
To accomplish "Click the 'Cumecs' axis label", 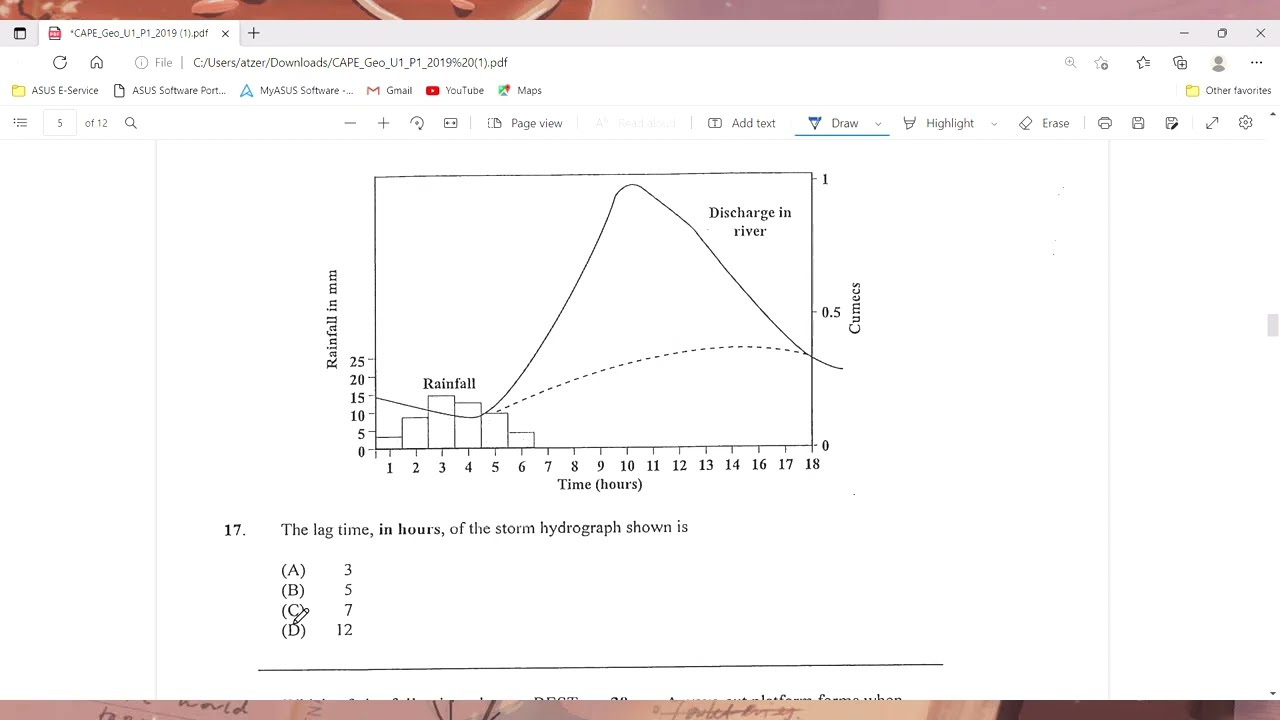I will [x=855, y=308].
